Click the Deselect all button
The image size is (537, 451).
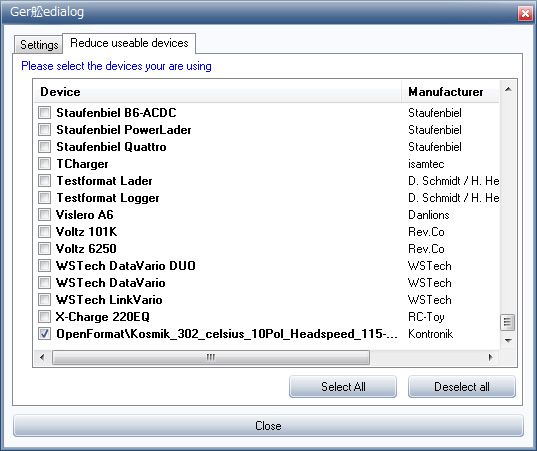tap(462, 387)
